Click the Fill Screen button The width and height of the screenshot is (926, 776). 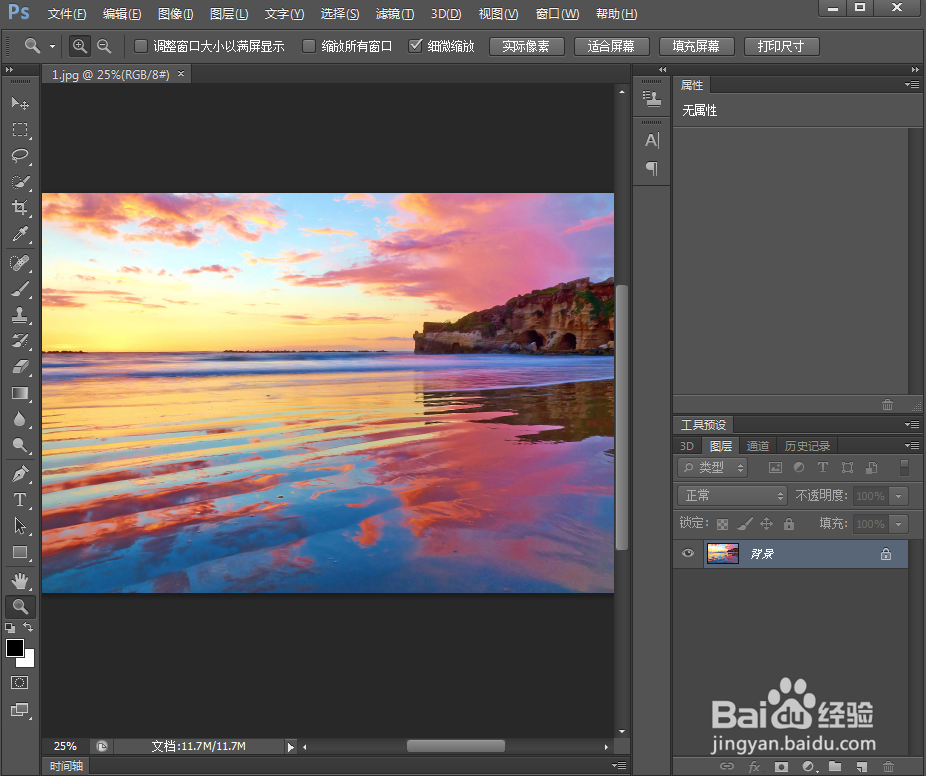(x=696, y=46)
